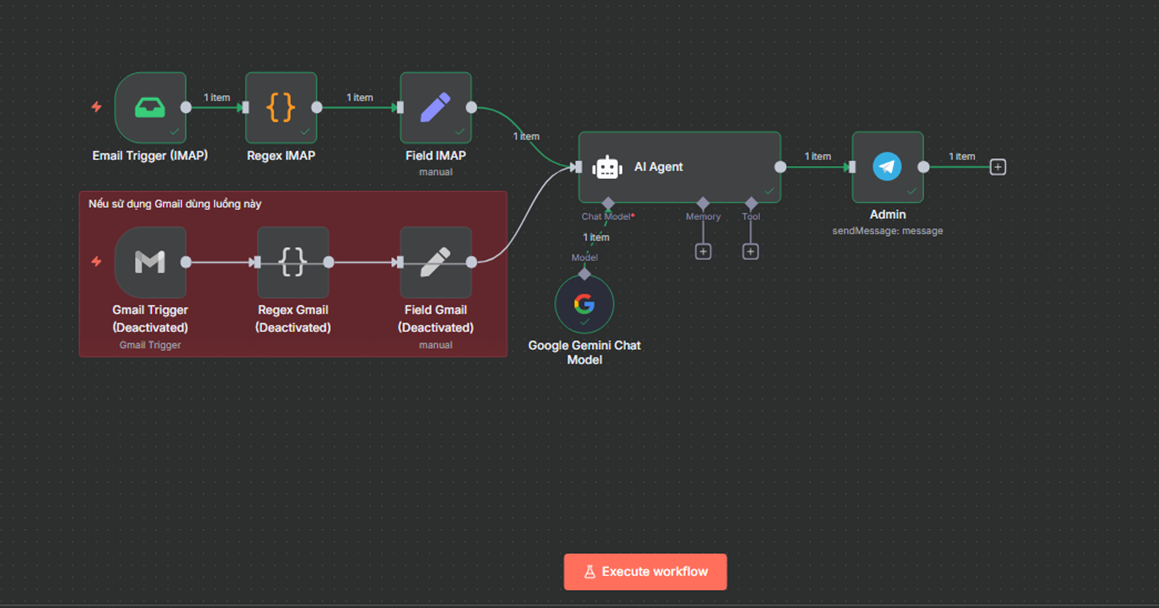Click the Email Trigger output connector dot

click(x=186, y=108)
